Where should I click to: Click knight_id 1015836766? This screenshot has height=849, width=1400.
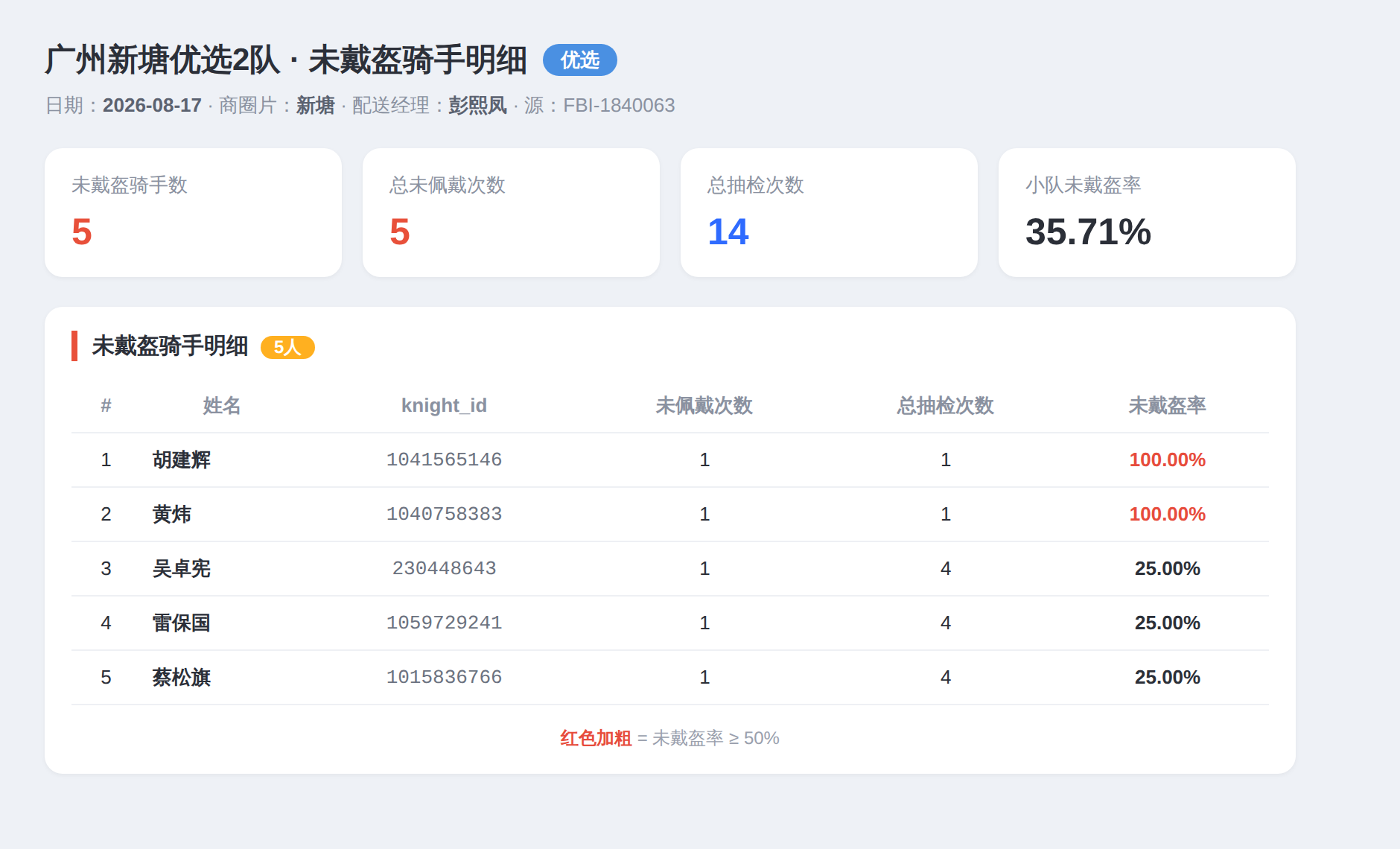444,678
